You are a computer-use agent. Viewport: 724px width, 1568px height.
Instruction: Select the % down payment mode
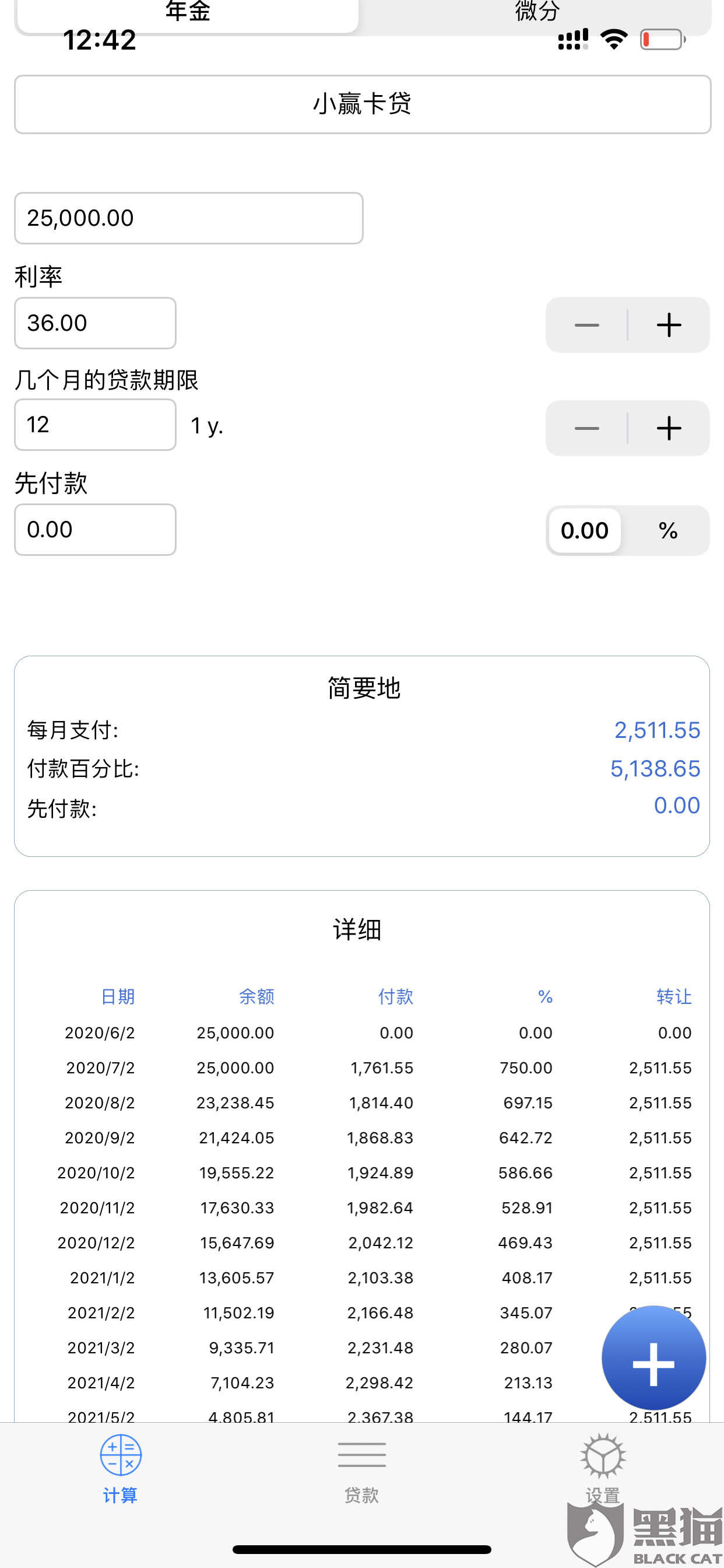(668, 530)
